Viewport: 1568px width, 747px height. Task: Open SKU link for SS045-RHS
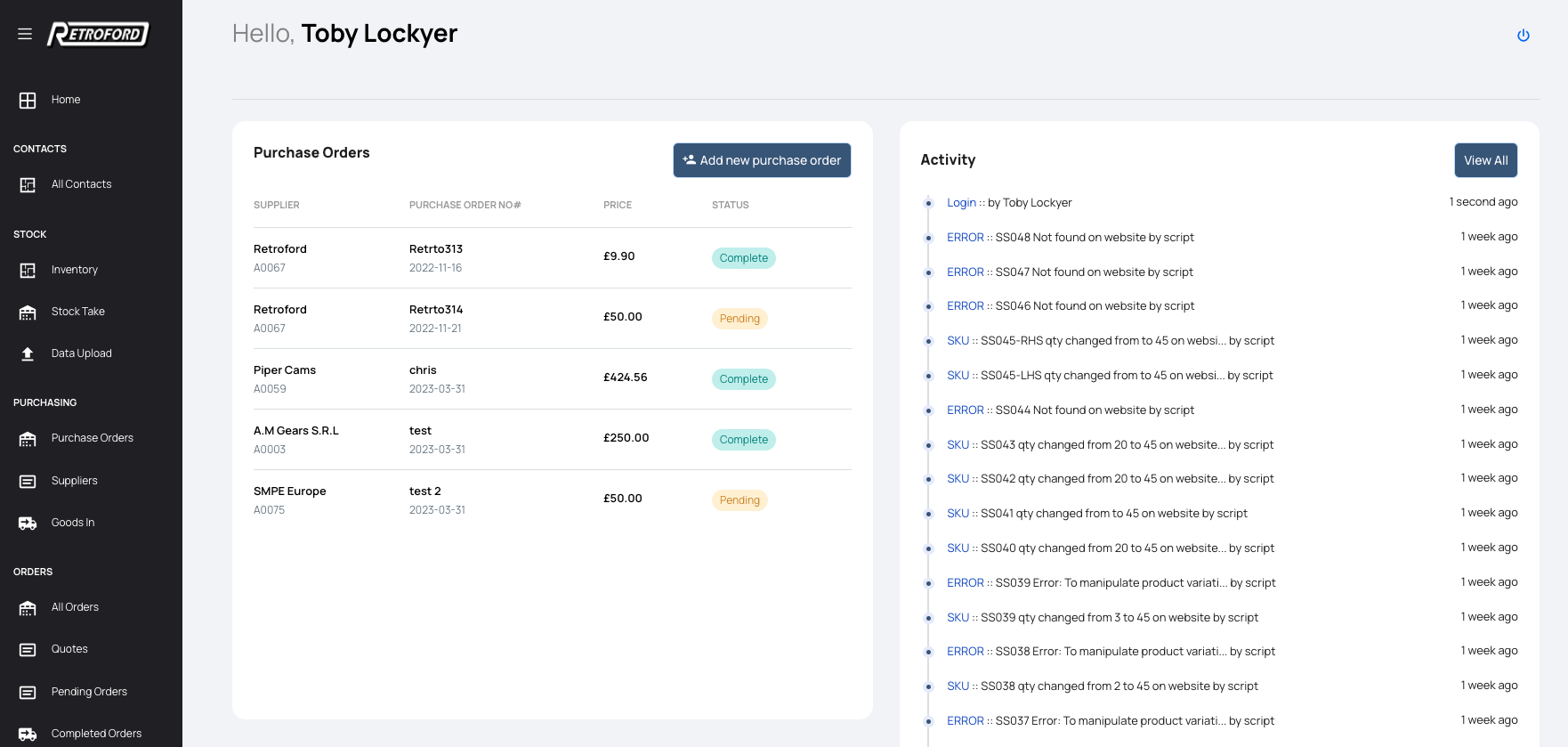pos(958,341)
